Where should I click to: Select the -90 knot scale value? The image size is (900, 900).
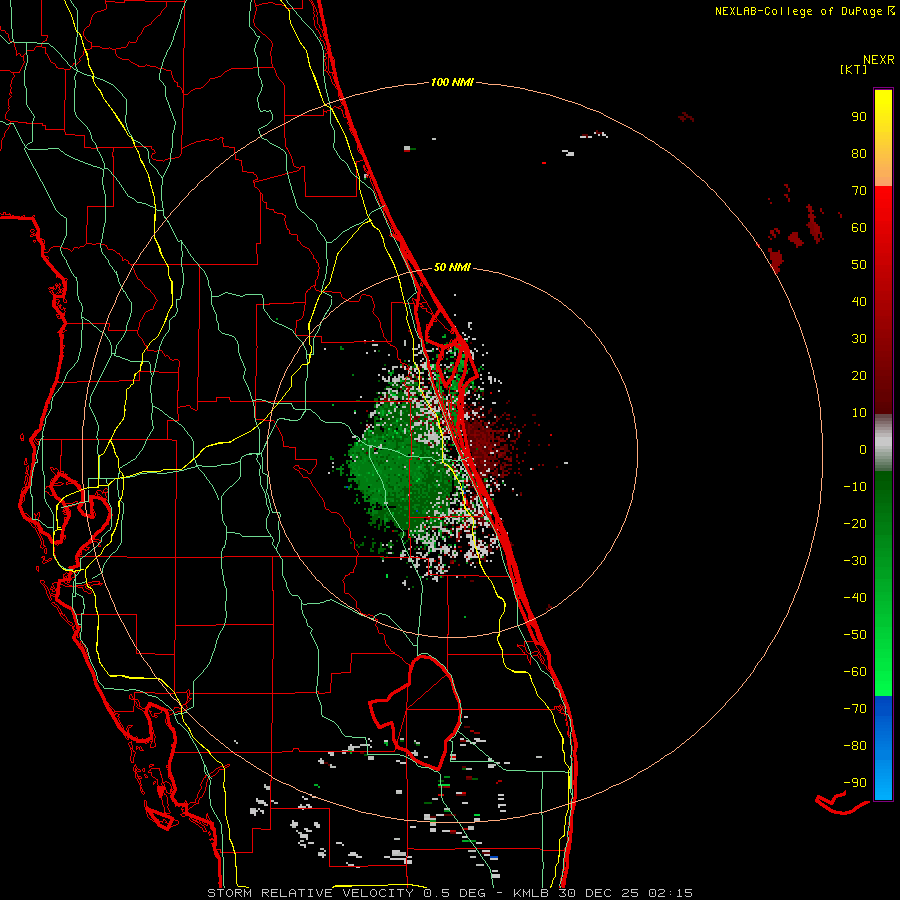855,782
